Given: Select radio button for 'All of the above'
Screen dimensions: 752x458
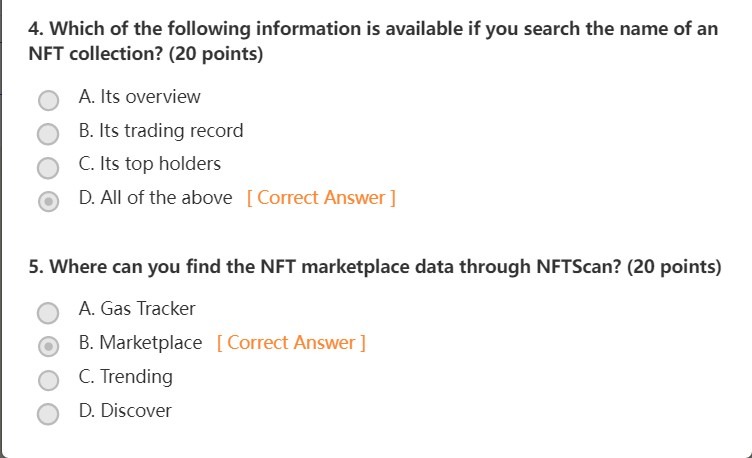Looking at the screenshot, I should coord(48,200).
